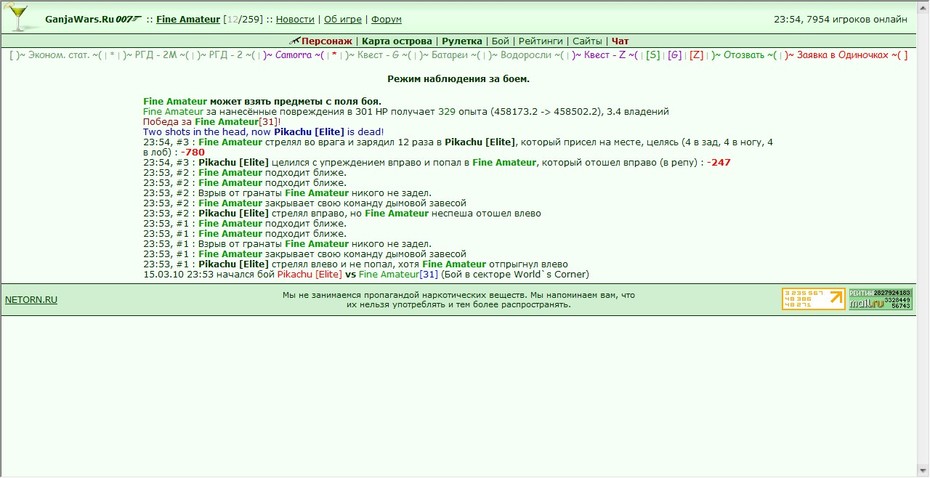Go to the Персонаж menu item
Viewport: 930px width, 478px height.
click(327, 42)
